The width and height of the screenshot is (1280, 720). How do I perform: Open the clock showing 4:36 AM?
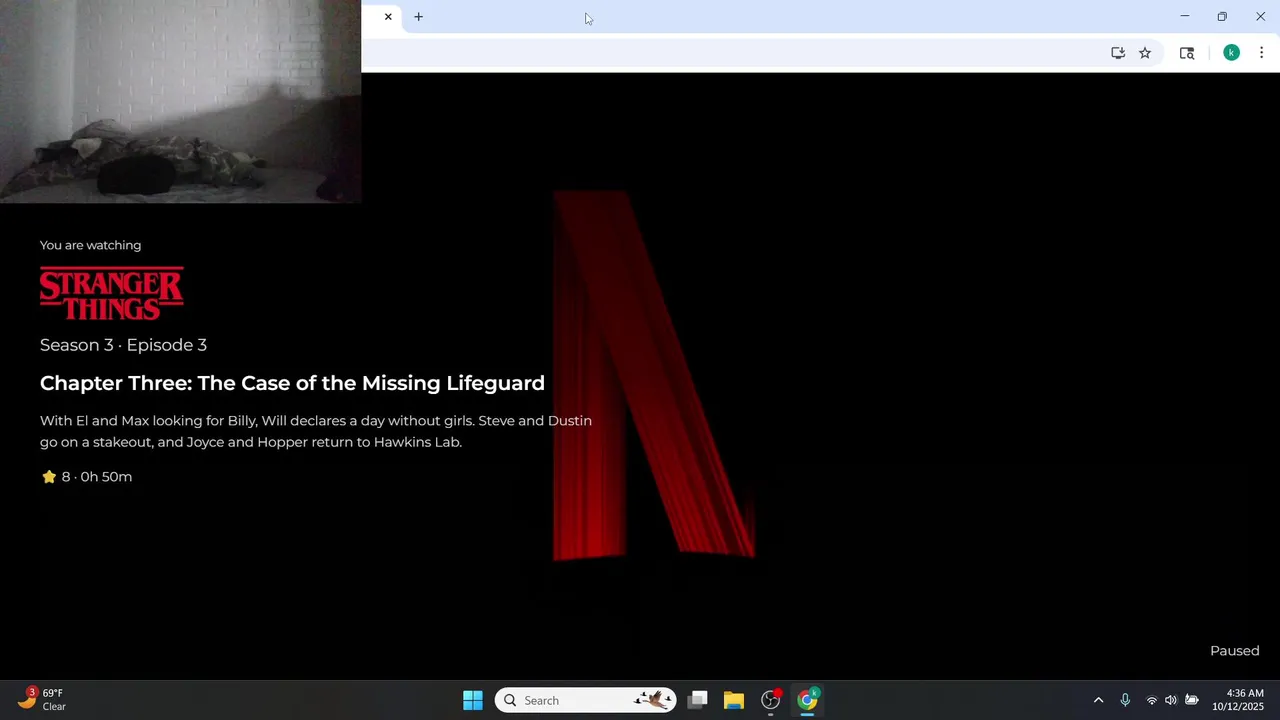pyautogui.click(x=1238, y=700)
